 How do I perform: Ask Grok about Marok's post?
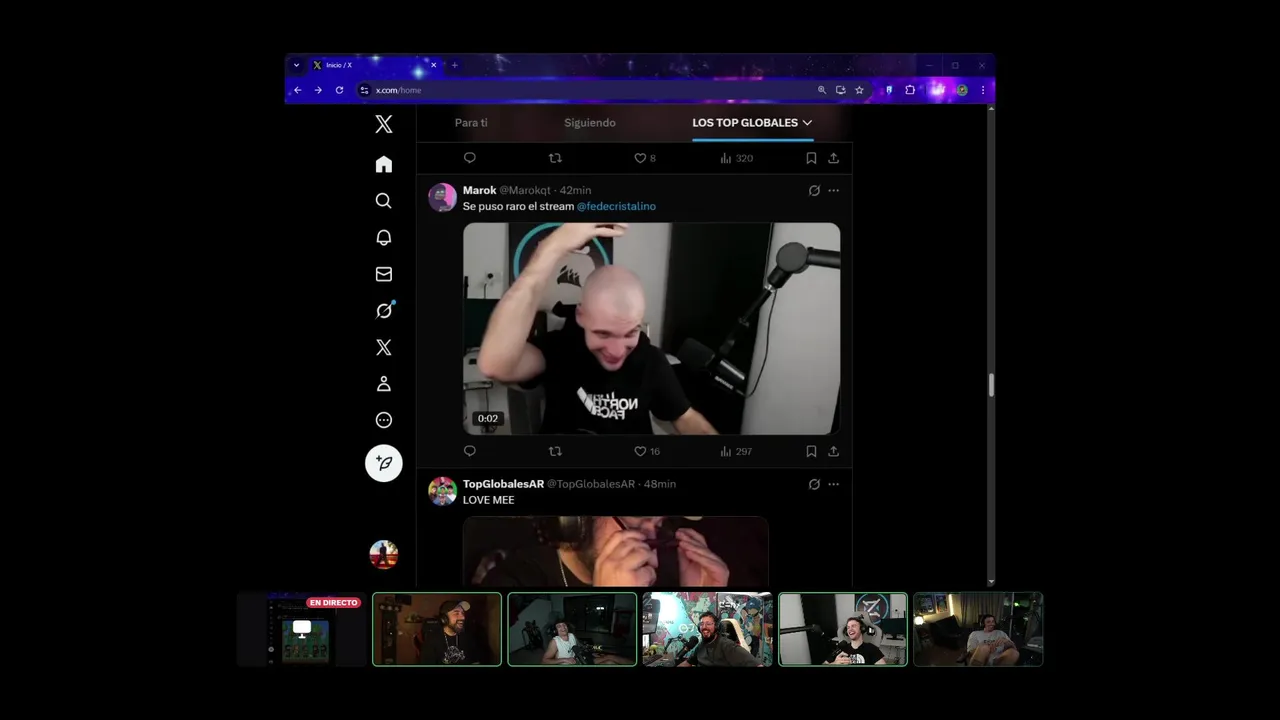(814, 190)
